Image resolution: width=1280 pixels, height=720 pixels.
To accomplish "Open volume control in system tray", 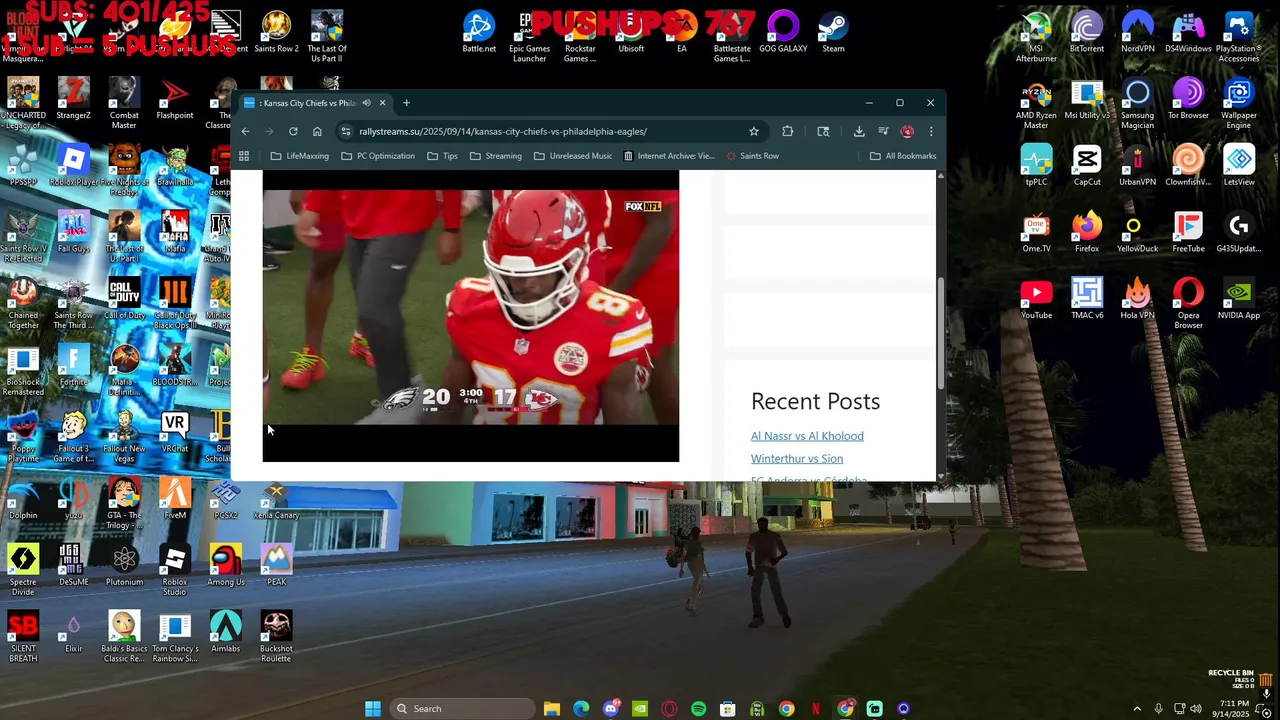I will (x=1195, y=709).
